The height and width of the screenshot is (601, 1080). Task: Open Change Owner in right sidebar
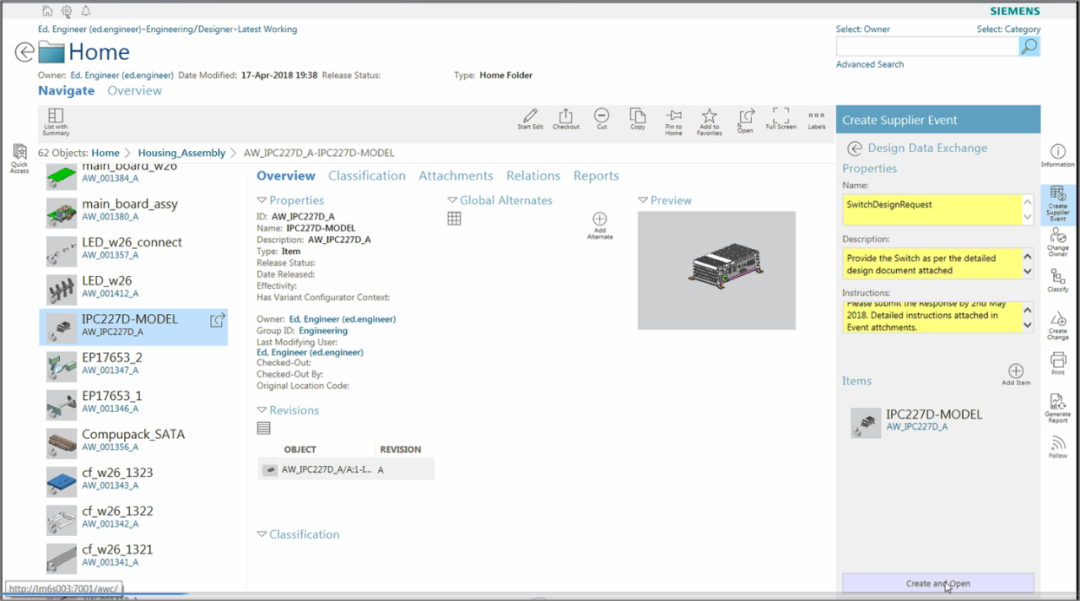1058,239
